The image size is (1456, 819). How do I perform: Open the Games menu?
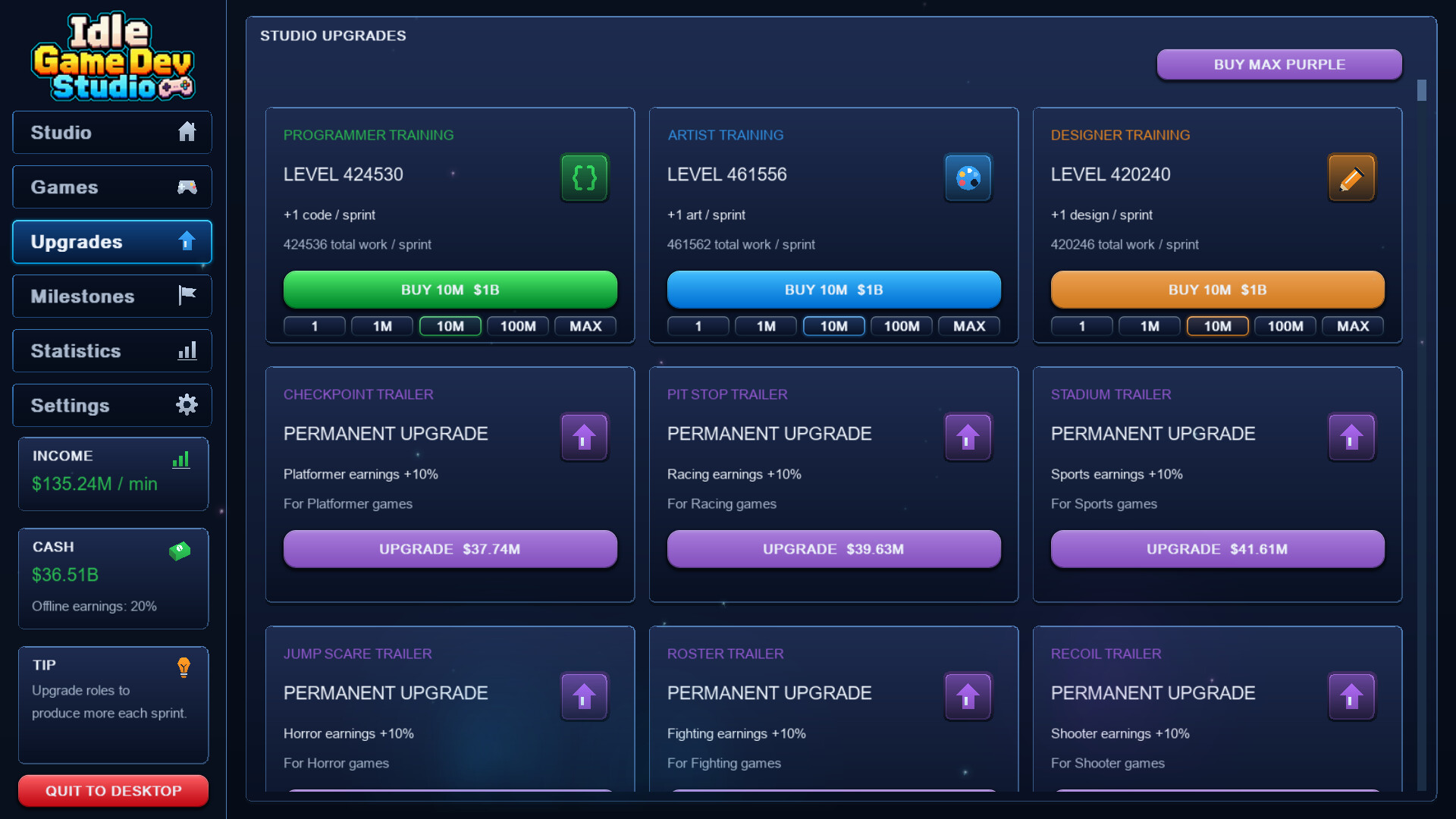point(112,187)
